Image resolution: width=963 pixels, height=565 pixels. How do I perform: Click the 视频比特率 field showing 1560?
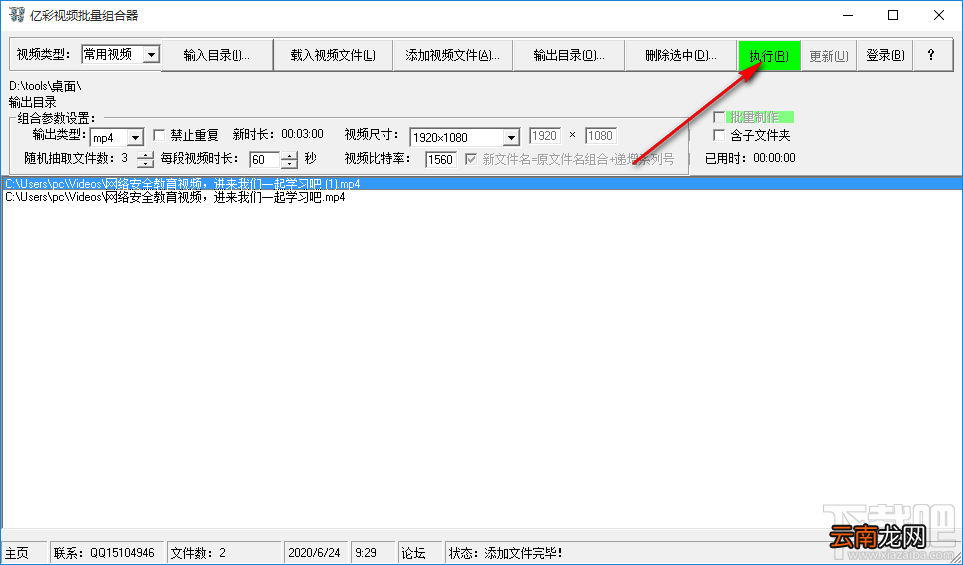click(440, 160)
